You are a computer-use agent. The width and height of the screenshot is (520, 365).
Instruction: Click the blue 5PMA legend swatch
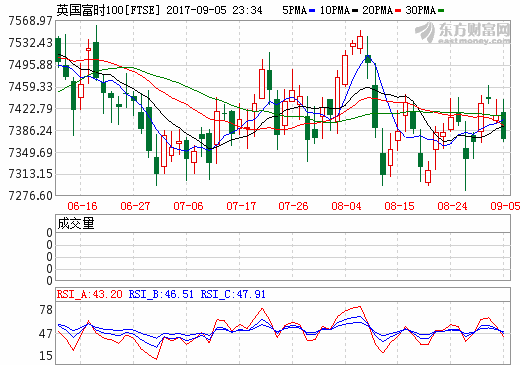312,11
